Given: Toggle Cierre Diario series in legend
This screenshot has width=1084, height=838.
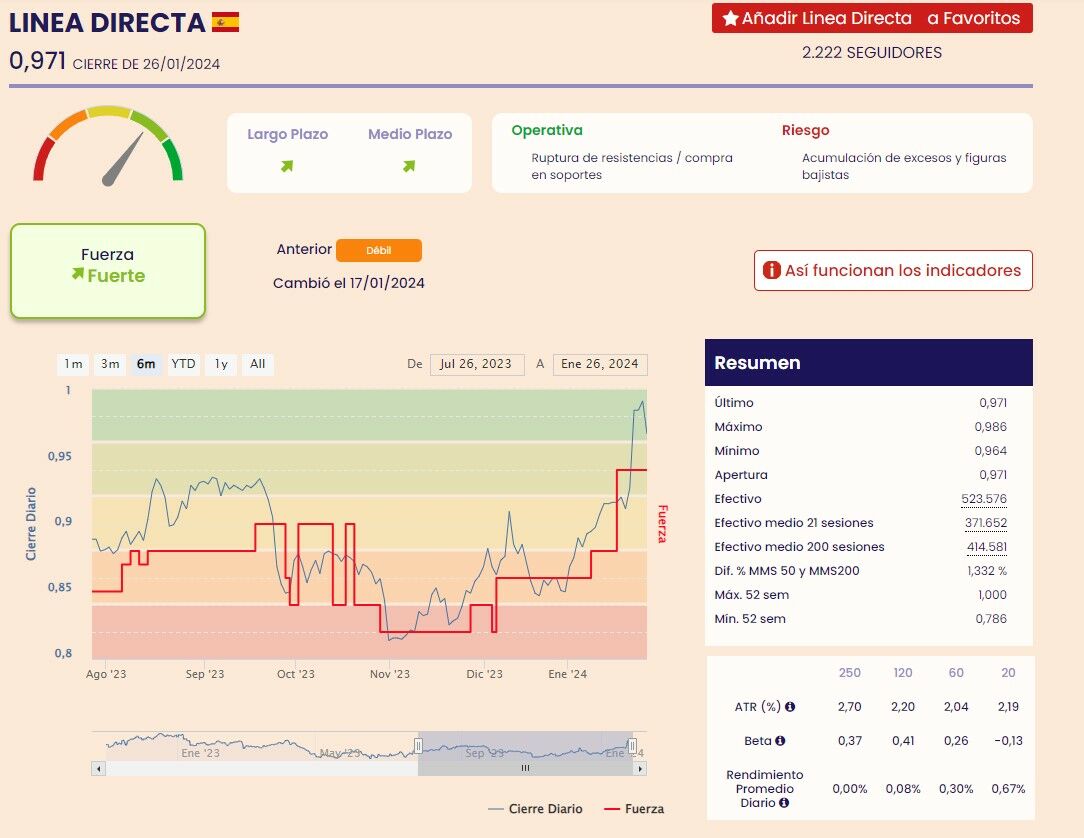Looking at the screenshot, I should point(536,809).
